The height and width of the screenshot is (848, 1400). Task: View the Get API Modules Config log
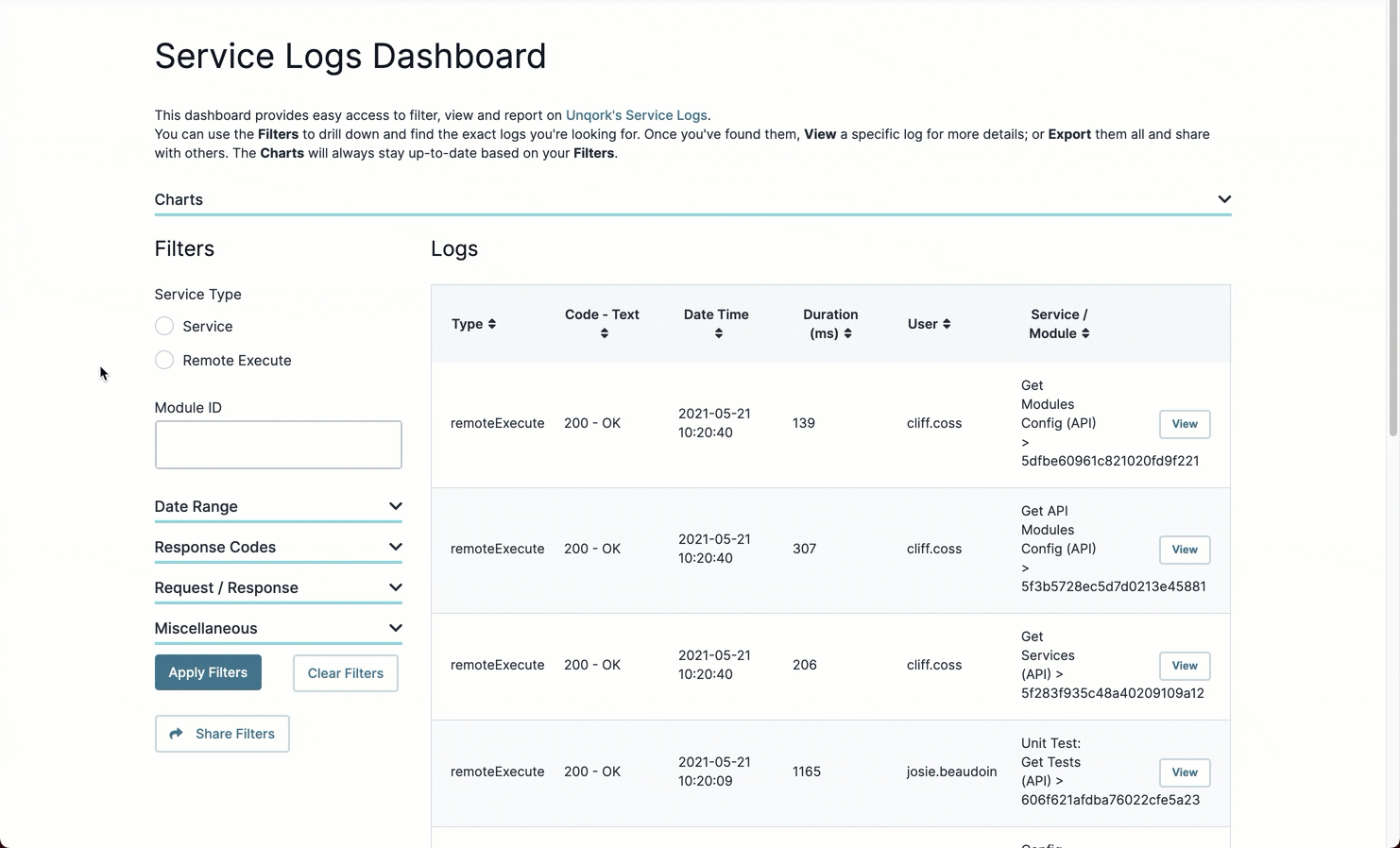tap(1185, 550)
